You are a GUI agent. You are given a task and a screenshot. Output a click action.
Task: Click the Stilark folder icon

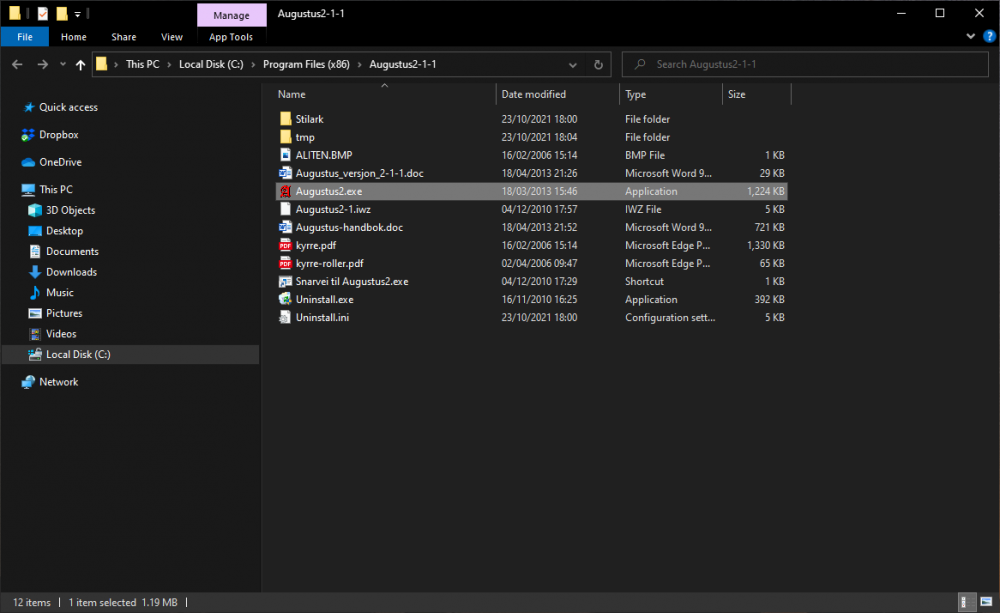(x=285, y=119)
